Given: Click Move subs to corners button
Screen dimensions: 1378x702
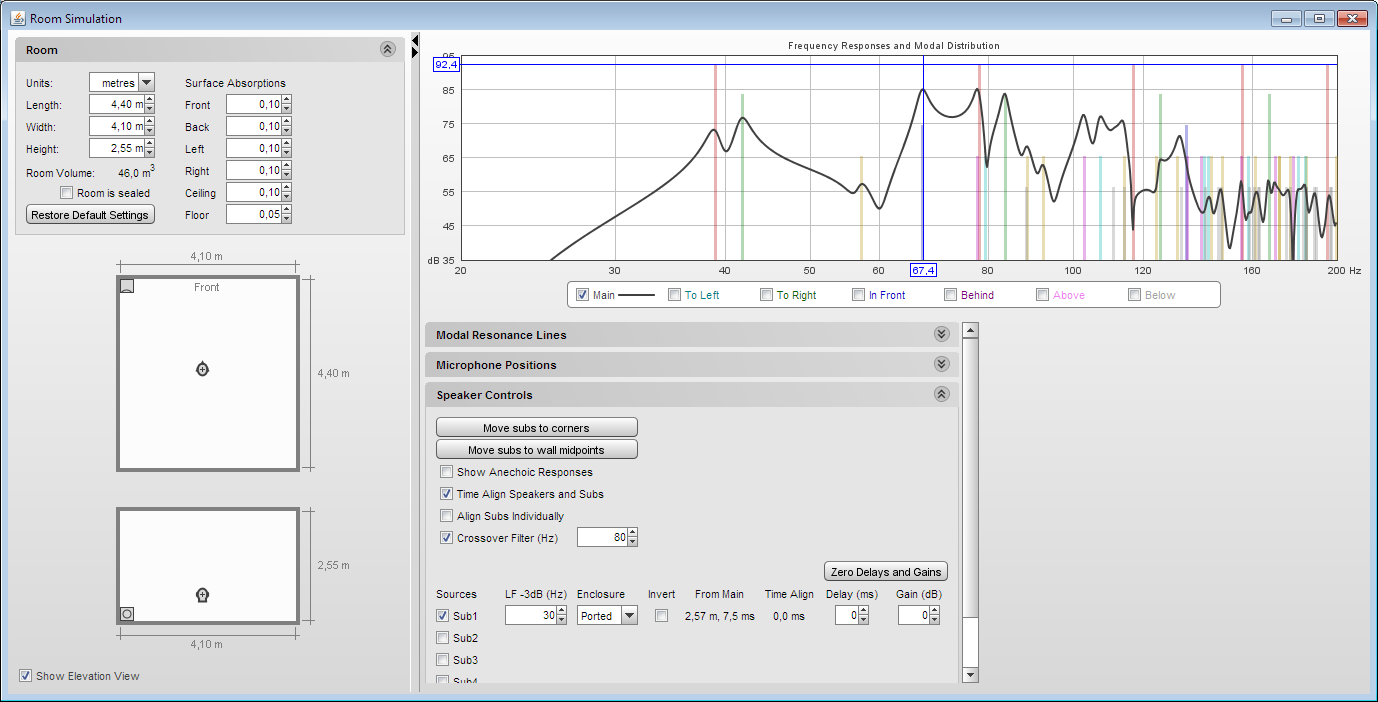Looking at the screenshot, I should coord(536,428).
